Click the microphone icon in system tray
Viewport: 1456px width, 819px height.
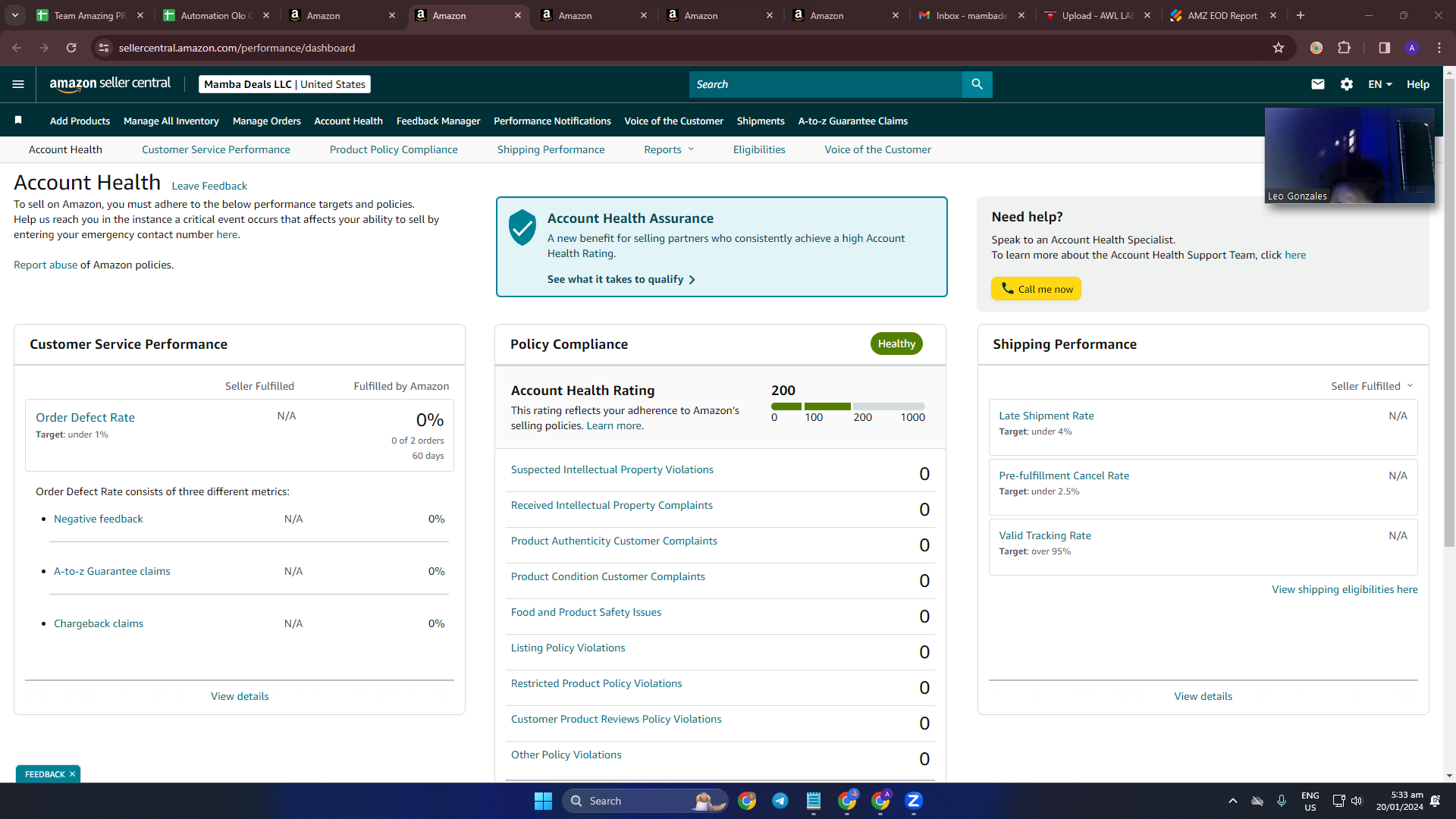1282,801
